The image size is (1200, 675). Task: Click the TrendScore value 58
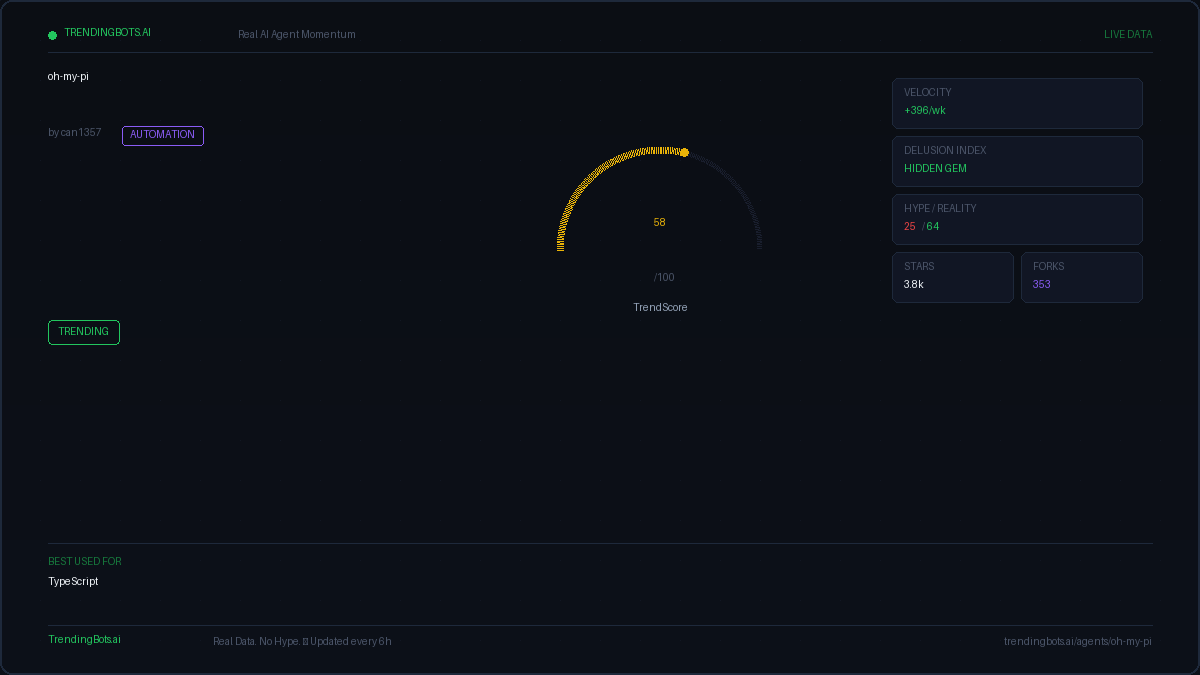point(660,223)
